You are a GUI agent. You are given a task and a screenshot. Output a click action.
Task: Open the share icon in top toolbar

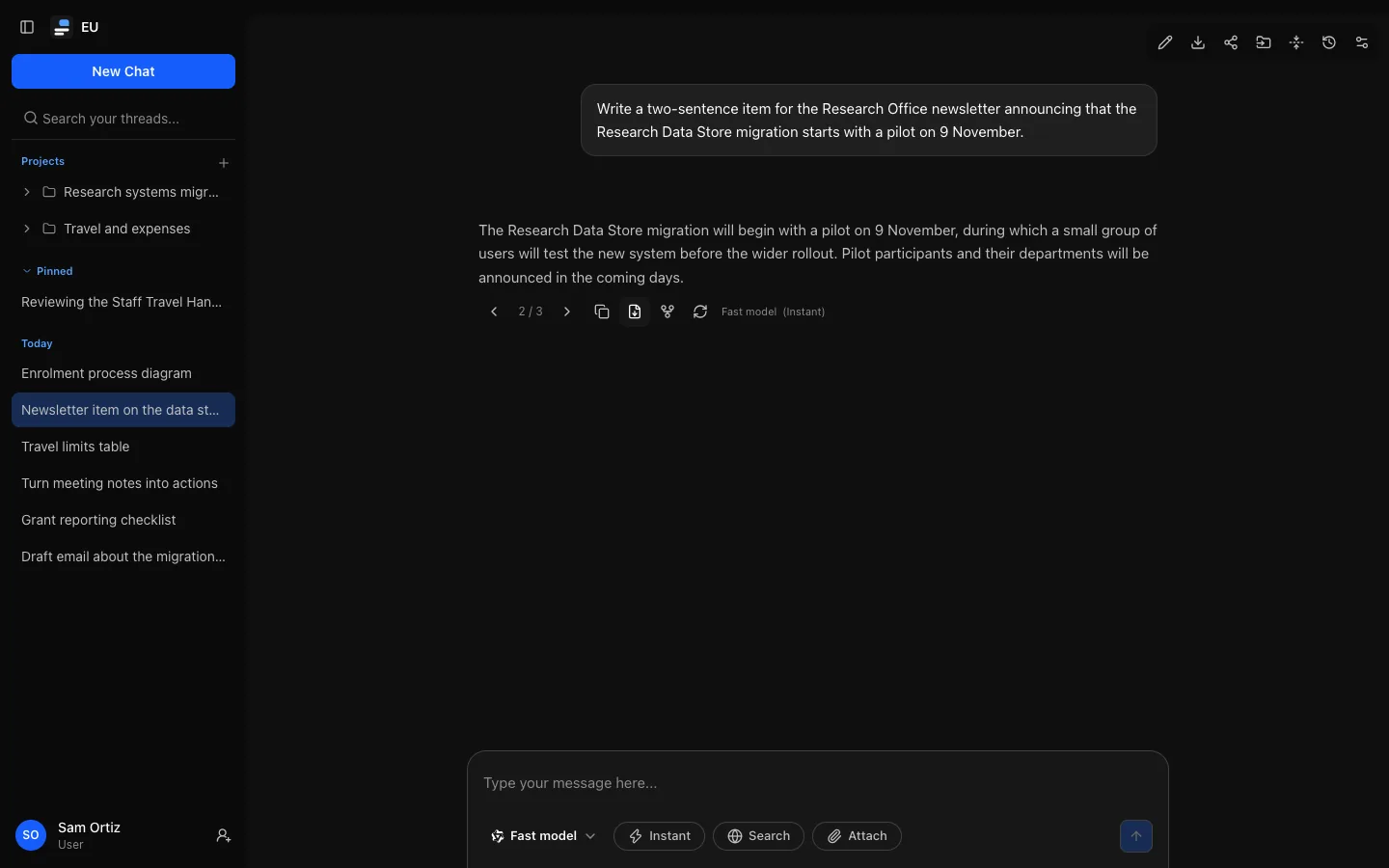tap(1231, 42)
